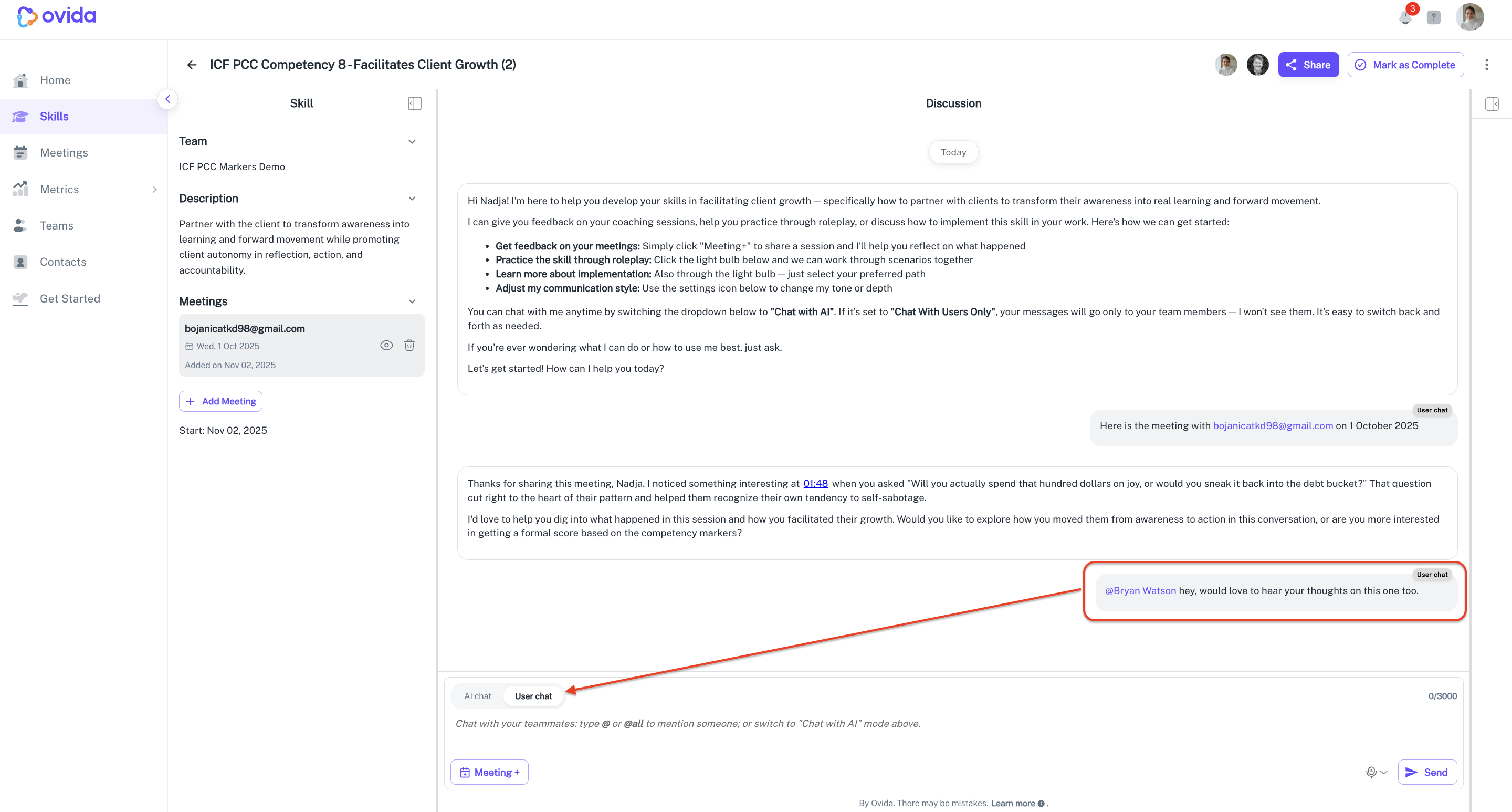This screenshot has width=1512, height=812.
Task: Go back using the arrow beside the title
Action: [x=191, y=65]
